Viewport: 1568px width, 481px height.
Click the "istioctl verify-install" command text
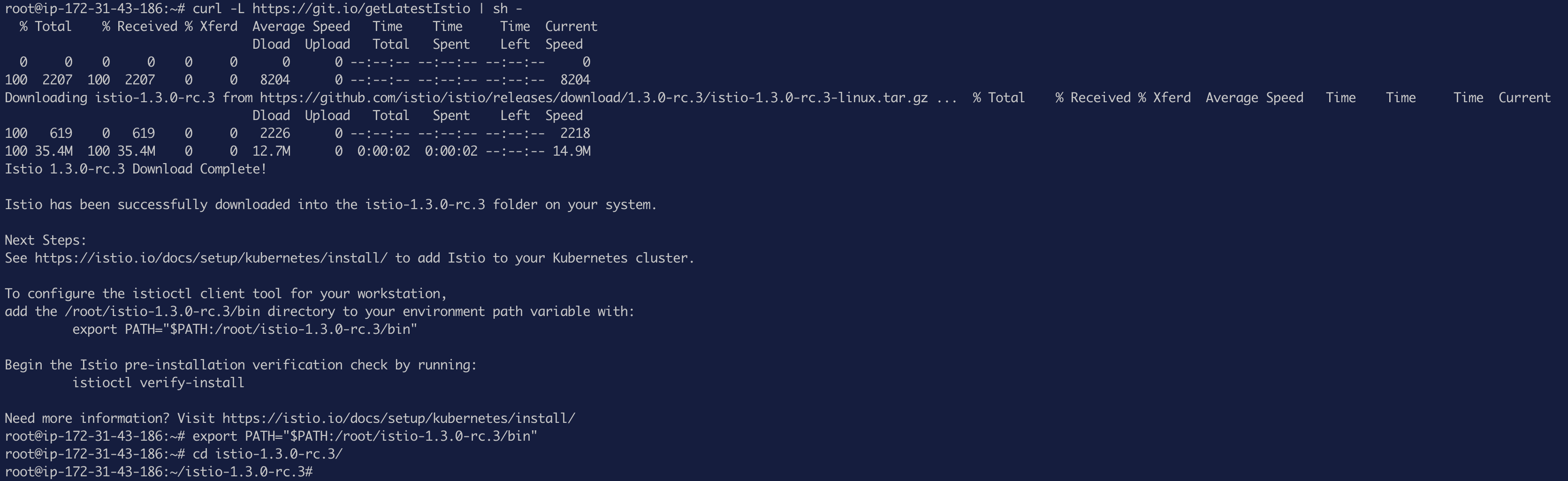click(x=158, y=383)
